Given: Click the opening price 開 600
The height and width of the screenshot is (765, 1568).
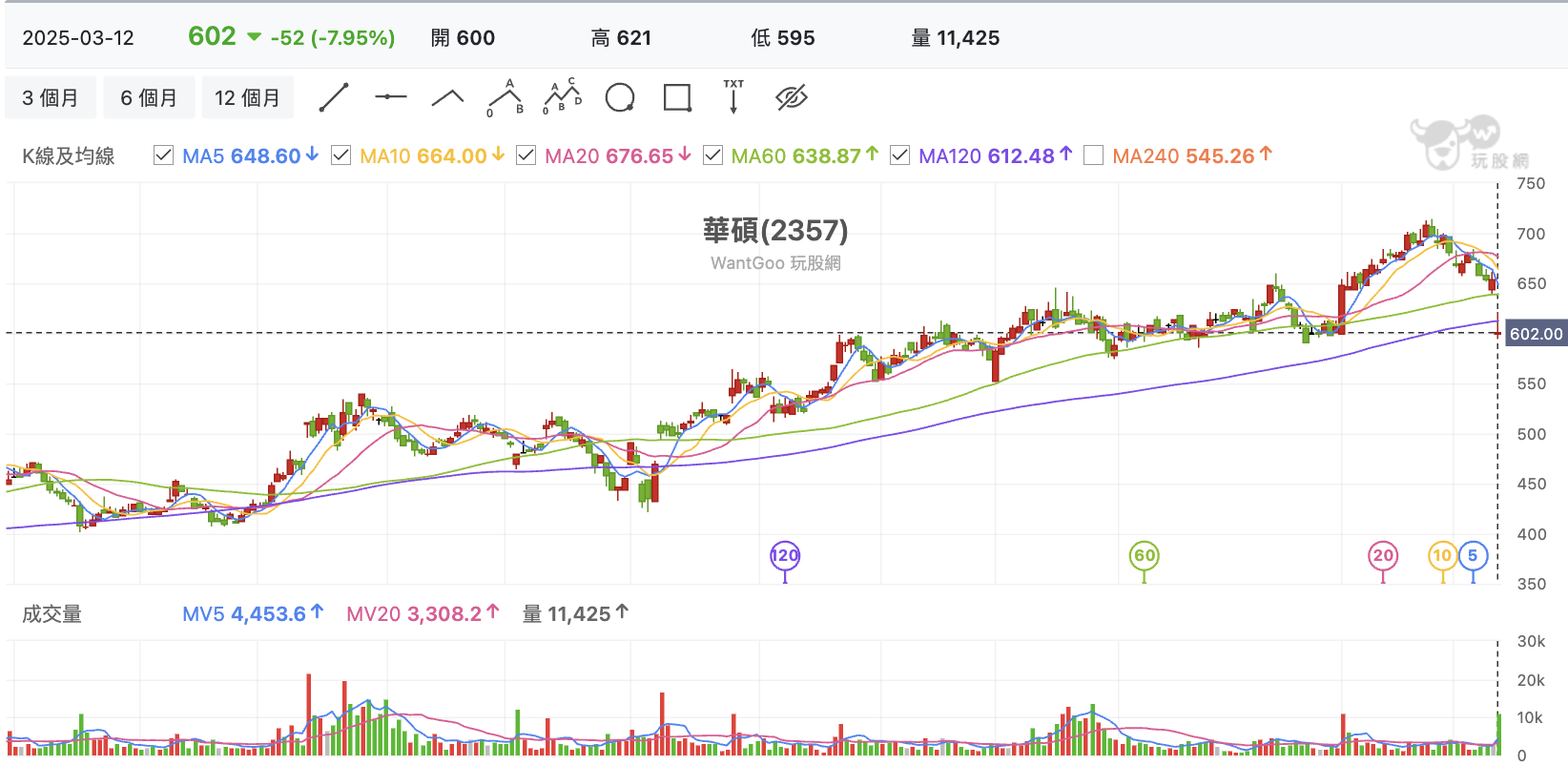Looking at the screenshot, I should tap(463, 38).
